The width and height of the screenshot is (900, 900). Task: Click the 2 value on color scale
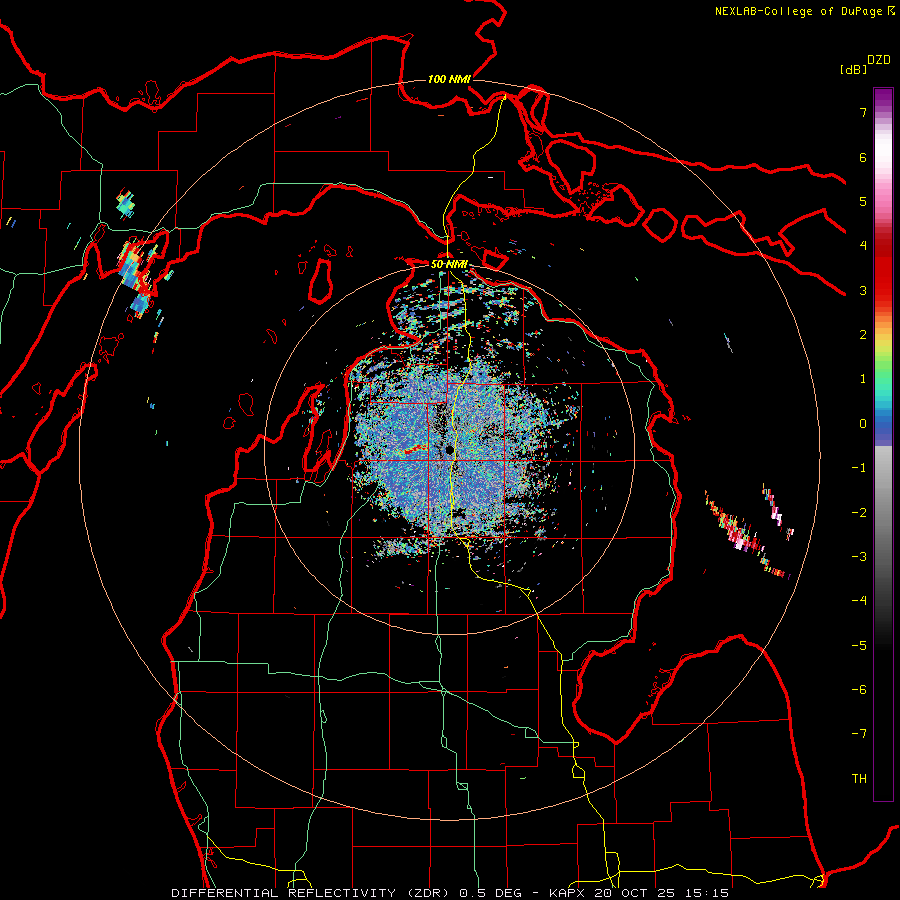point(863,335)
